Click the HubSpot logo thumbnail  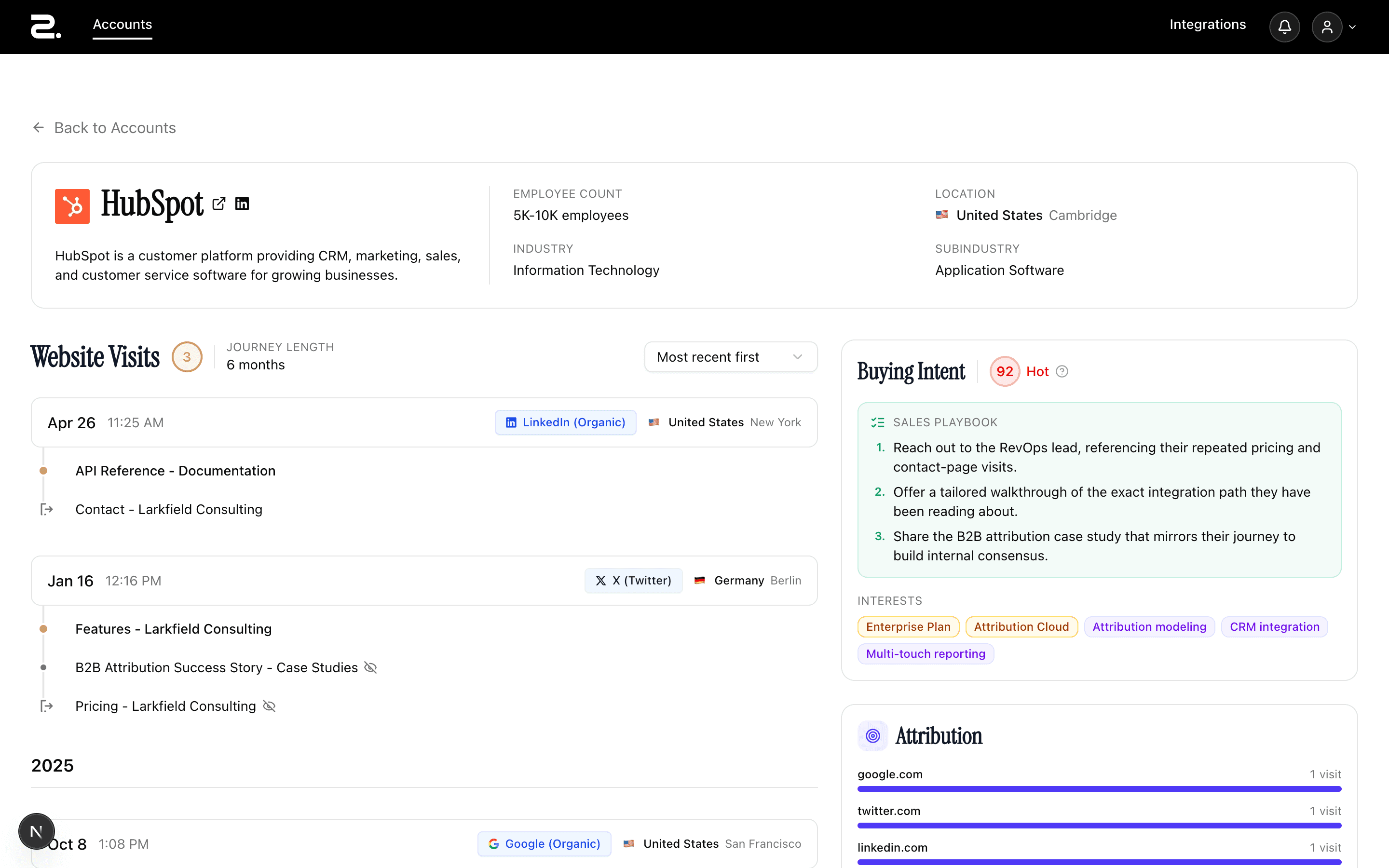(72, 206)
